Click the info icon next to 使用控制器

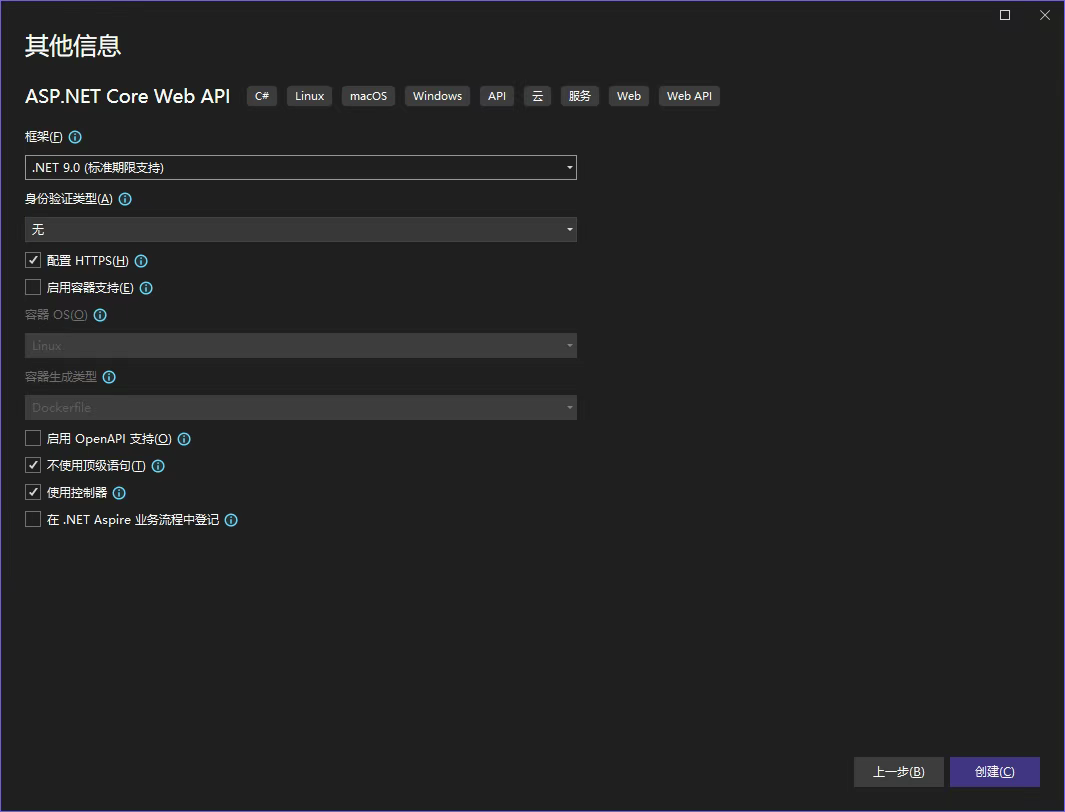[119, 493]
